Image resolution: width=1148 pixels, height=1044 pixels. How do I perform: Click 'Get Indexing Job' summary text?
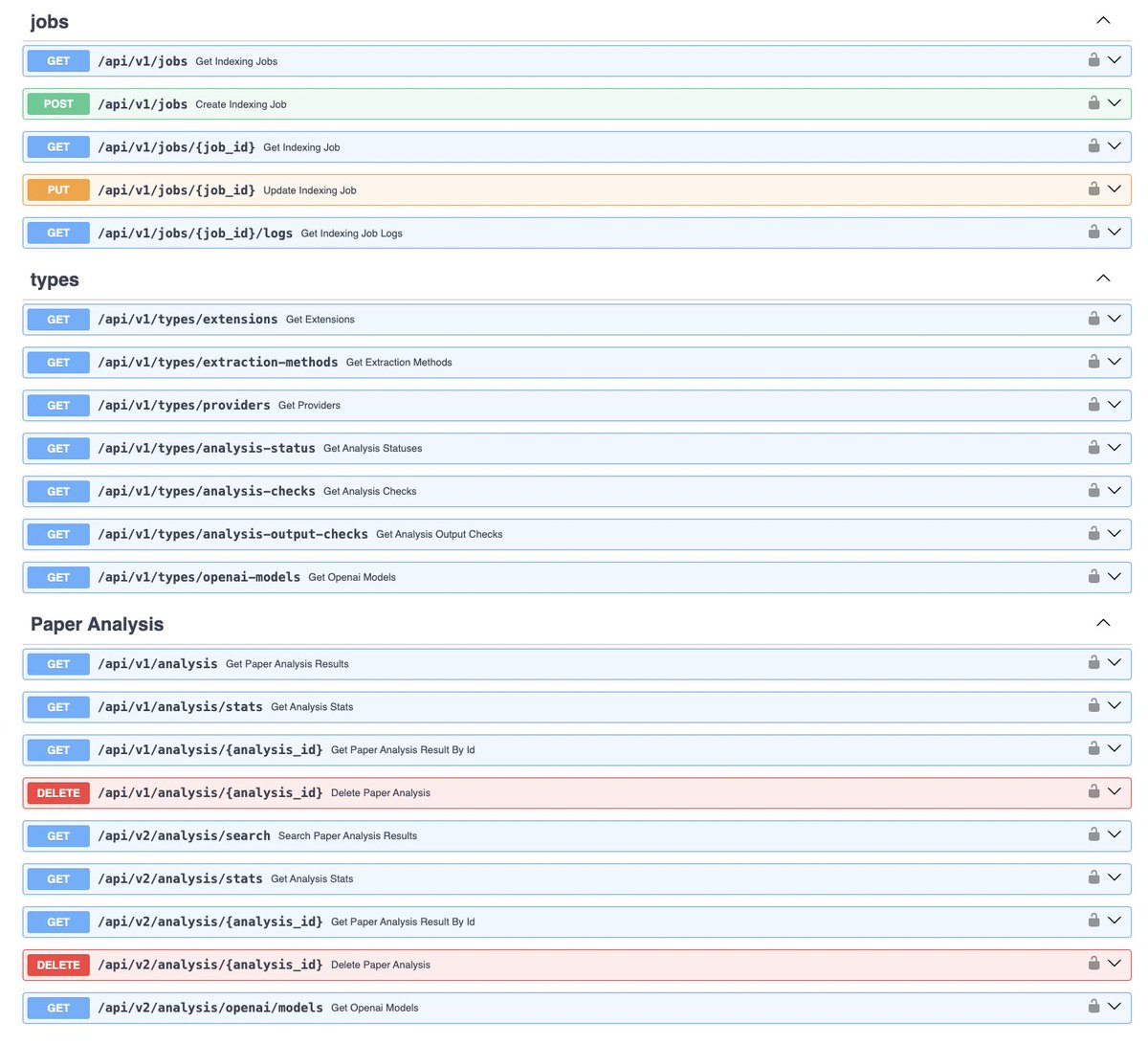[301, 147]
